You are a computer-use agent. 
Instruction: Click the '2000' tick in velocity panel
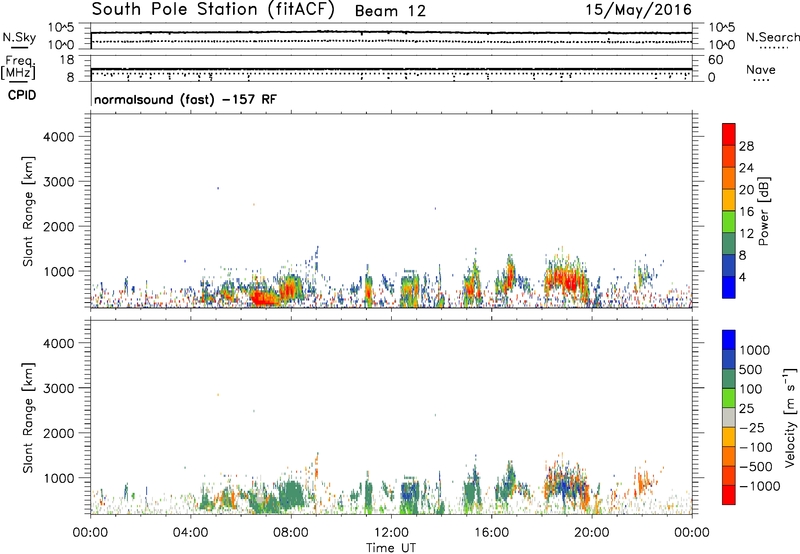pos(59,433)
